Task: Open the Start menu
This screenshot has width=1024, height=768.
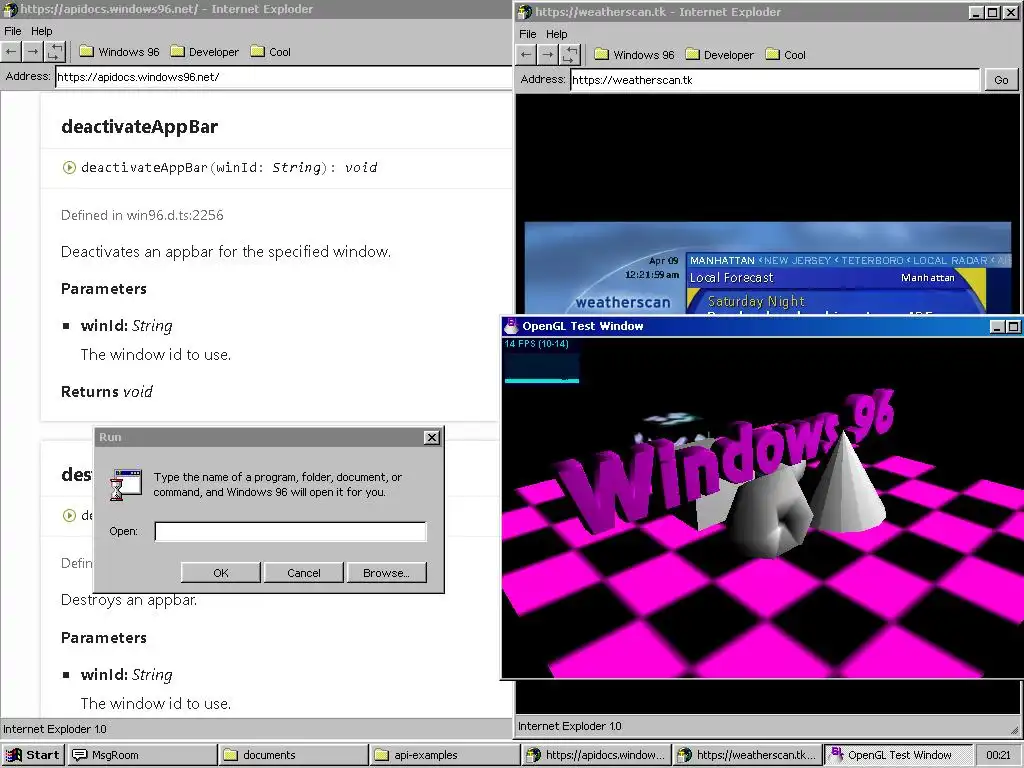Action: coord(32,755)
